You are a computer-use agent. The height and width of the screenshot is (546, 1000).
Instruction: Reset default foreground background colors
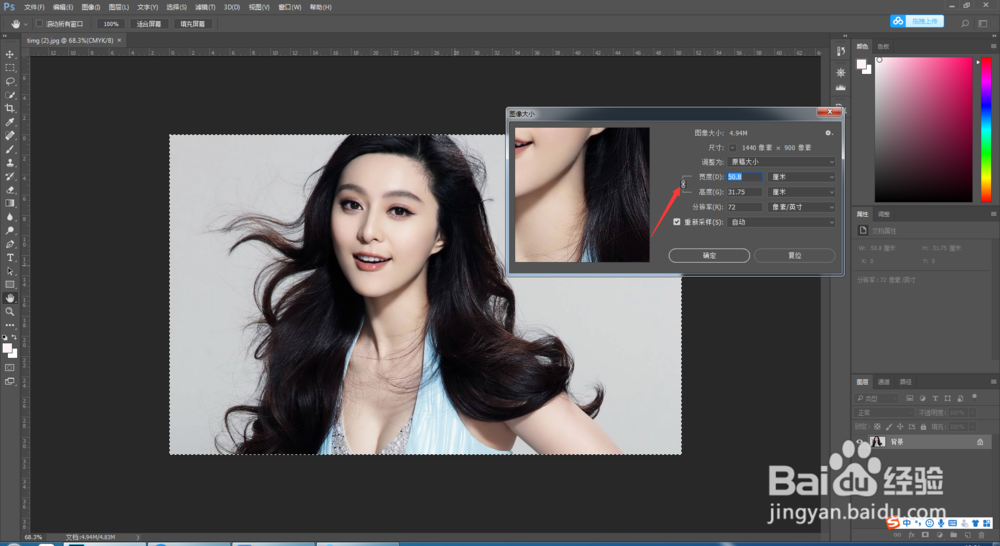pos(5,337)
